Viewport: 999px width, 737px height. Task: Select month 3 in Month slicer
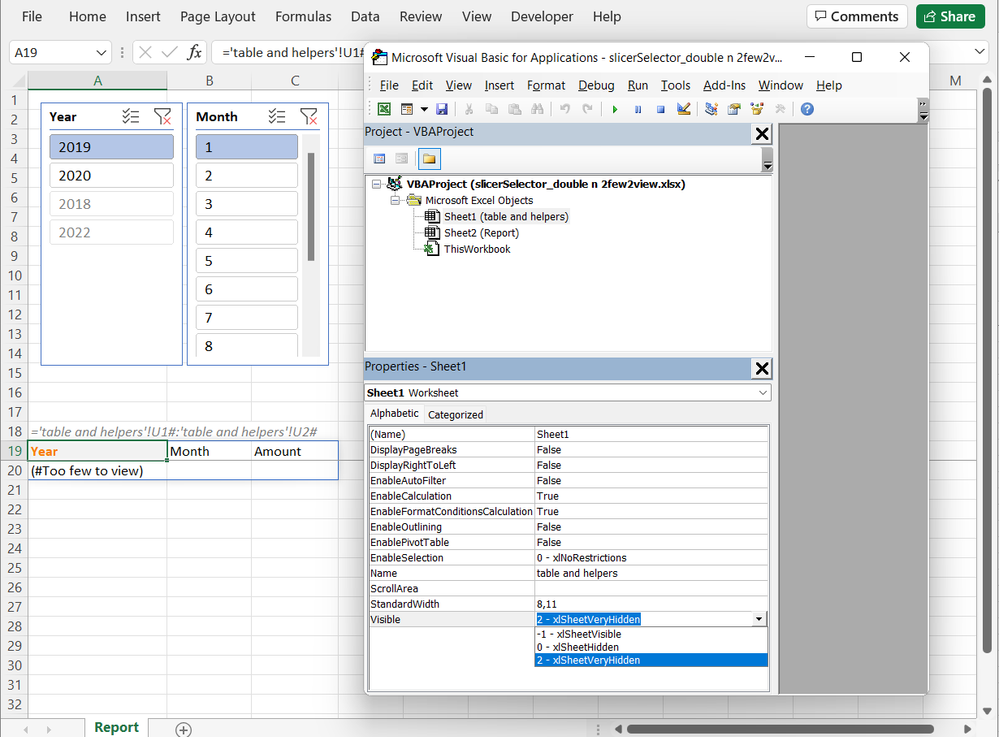pyautogui.click(x=247, y=204)
